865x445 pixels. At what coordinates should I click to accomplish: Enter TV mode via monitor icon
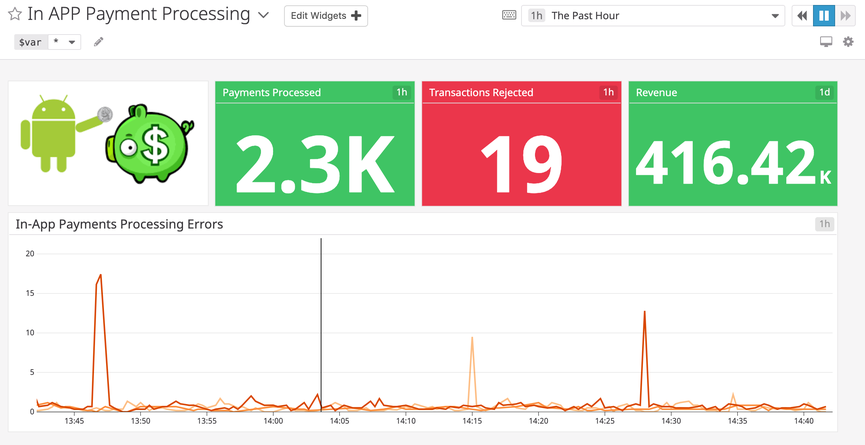coord(826,42)
